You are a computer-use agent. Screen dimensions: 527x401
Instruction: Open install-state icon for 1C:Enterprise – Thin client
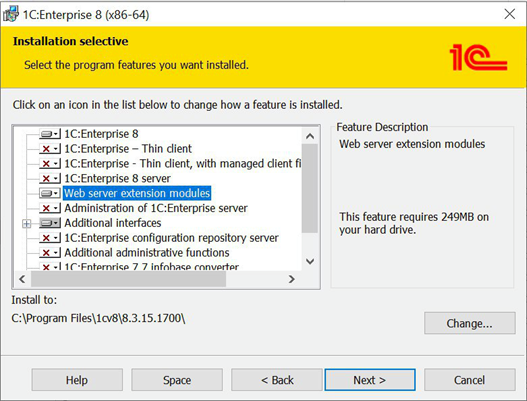(50, 149)
